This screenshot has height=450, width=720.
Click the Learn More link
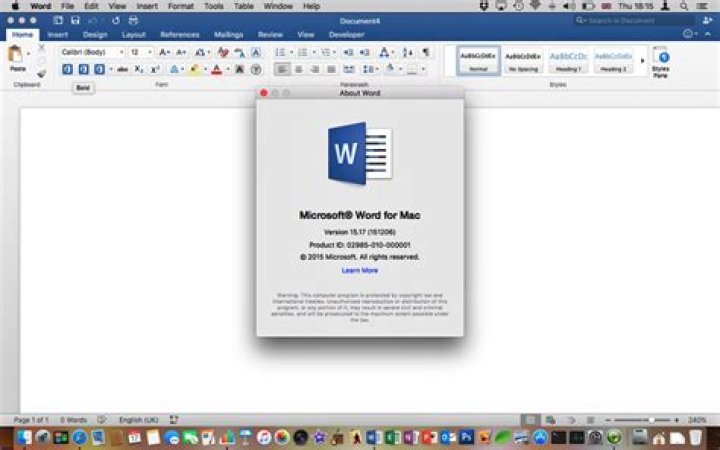[x=360, y=270]
